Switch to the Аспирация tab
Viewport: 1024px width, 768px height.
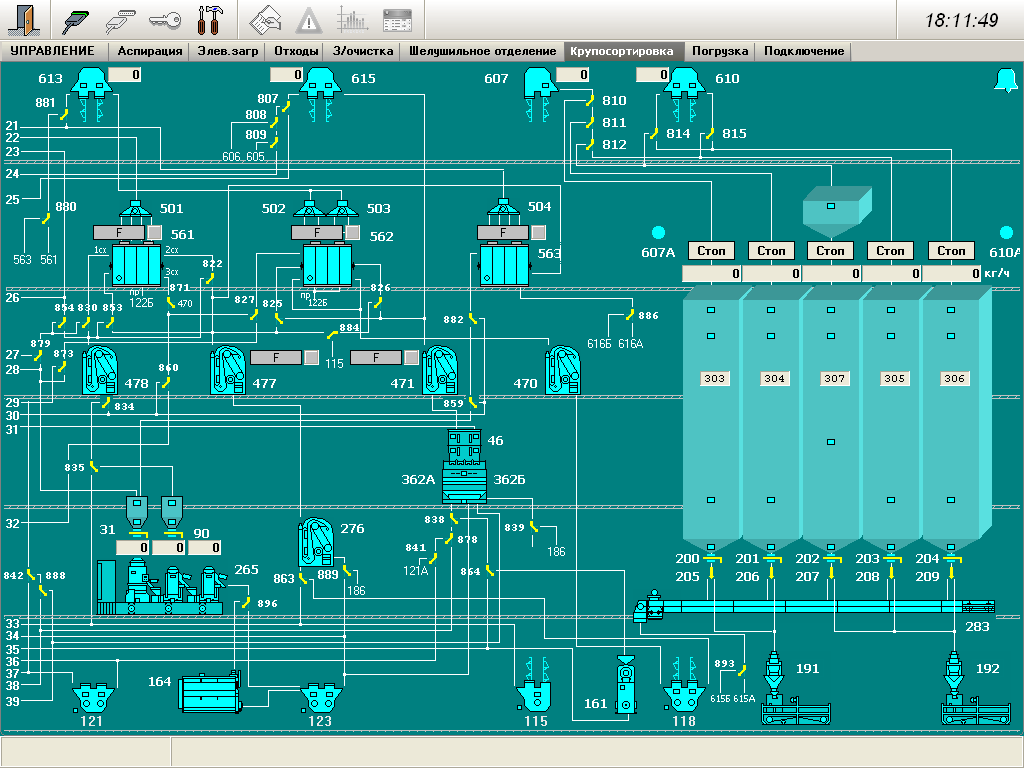click(150, 51)
